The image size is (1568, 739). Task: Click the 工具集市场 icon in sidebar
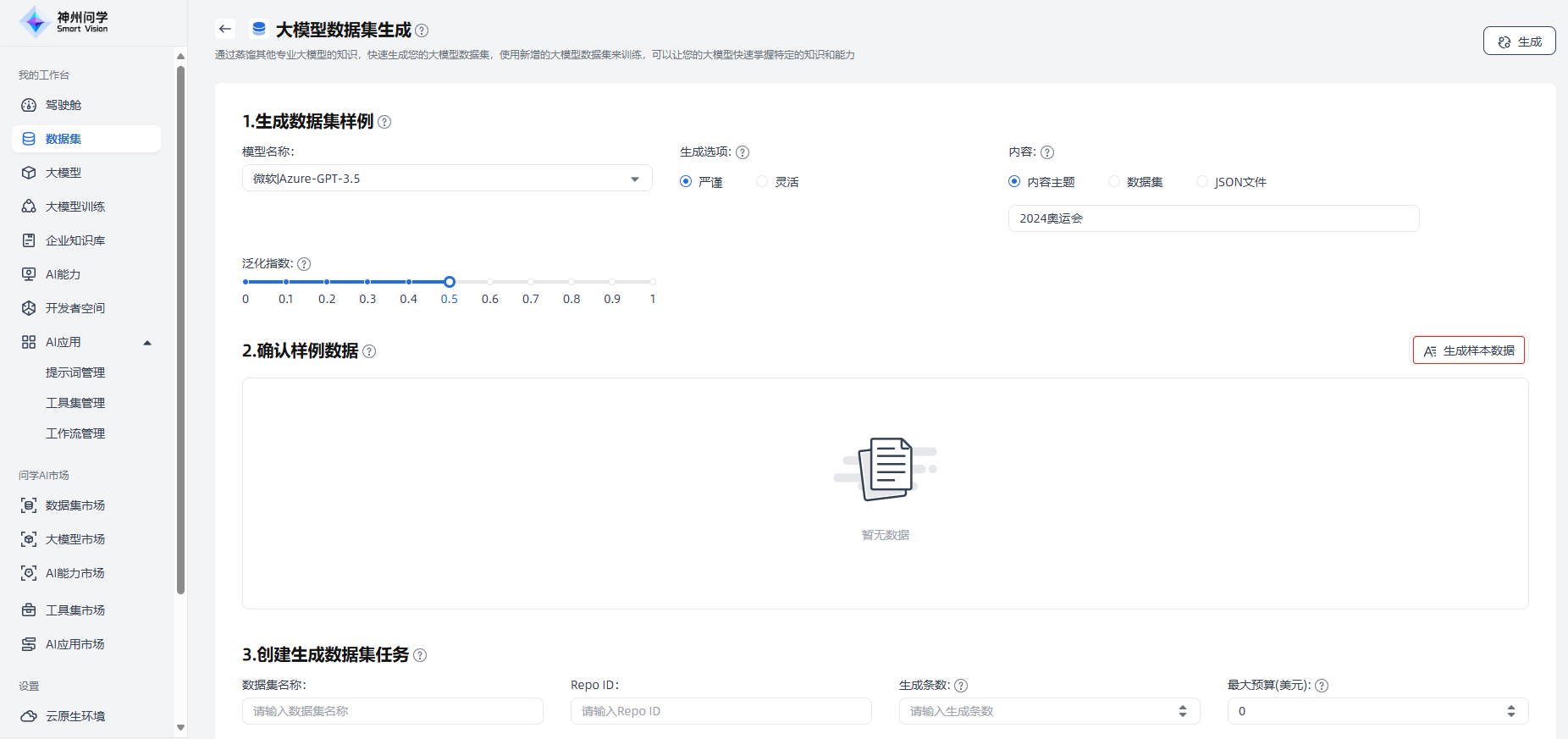click(x=29, y=610)
